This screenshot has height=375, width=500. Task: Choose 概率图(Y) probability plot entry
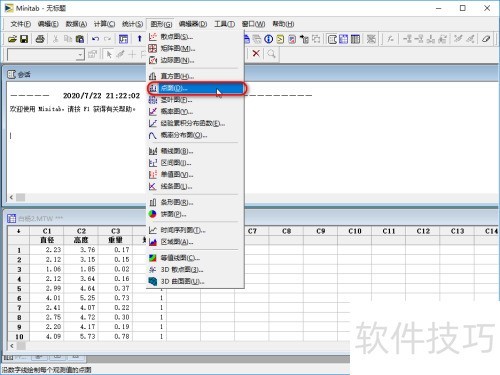pos(195,112)
